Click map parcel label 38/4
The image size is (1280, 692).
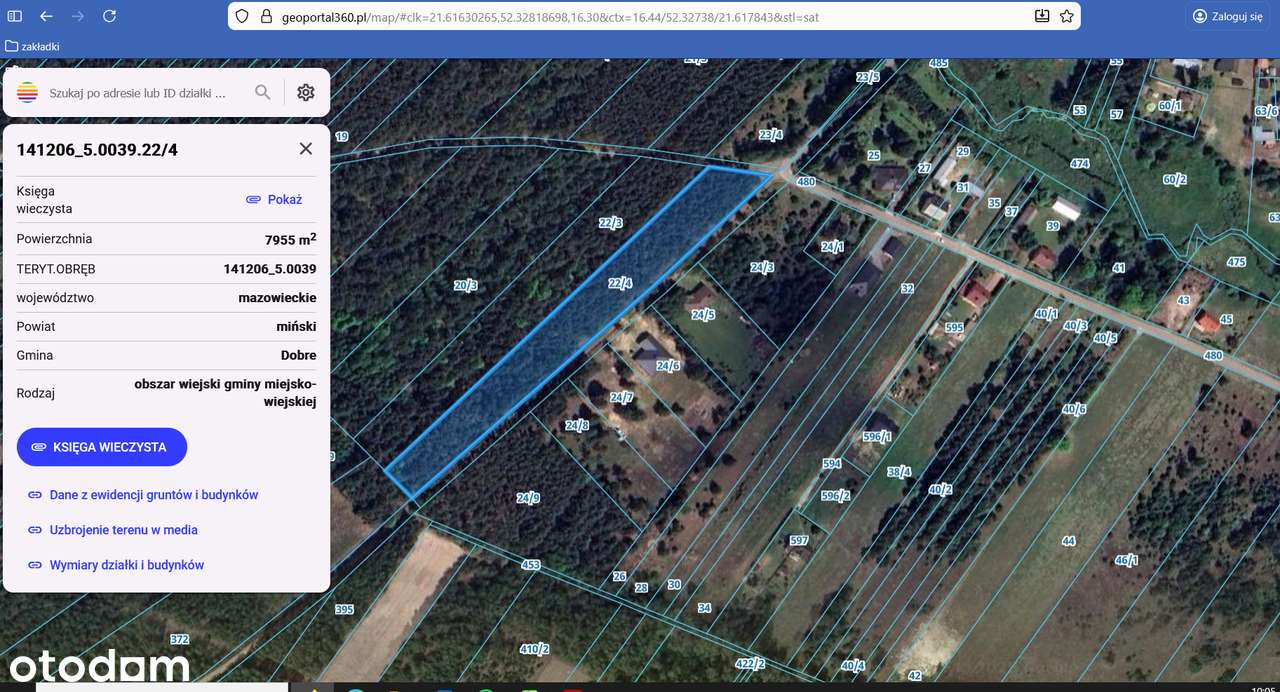point(899,472)
